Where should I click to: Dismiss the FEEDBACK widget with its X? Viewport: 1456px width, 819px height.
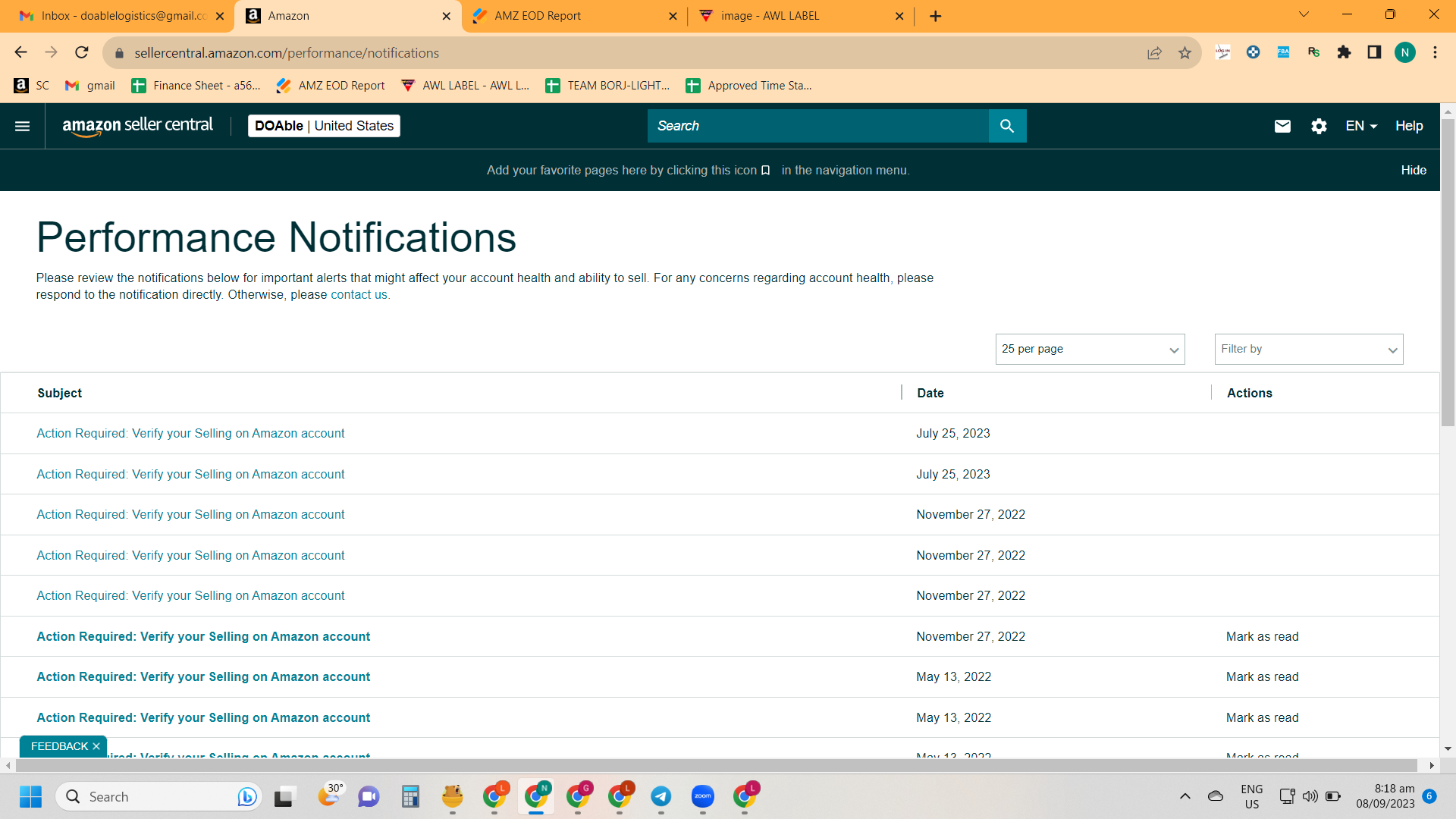coord(96,746)
